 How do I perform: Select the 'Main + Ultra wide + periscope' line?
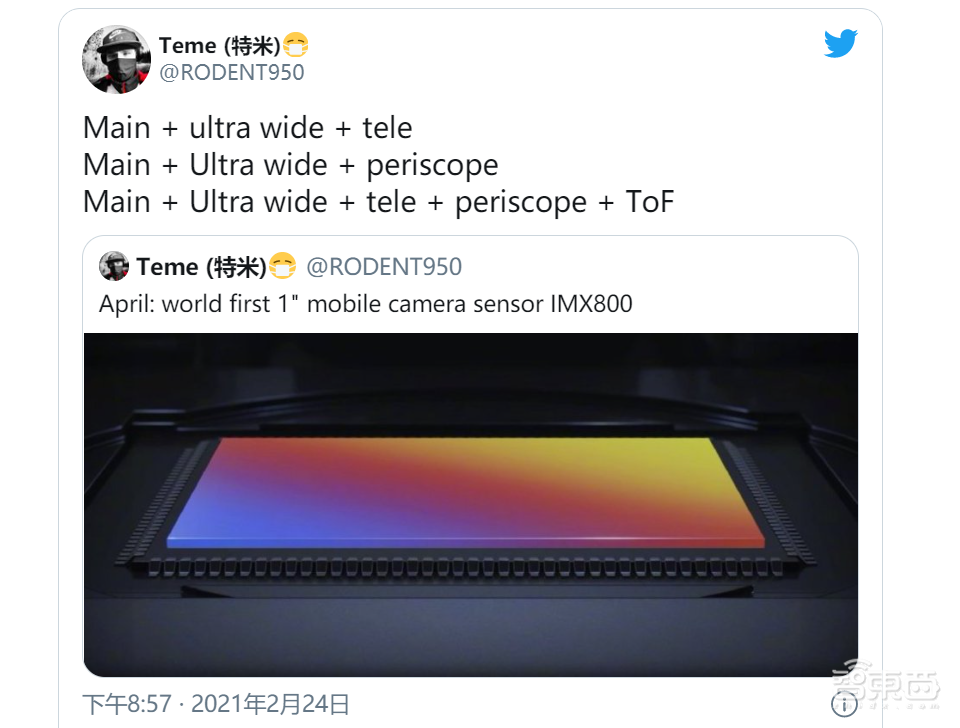pos(291,165)
